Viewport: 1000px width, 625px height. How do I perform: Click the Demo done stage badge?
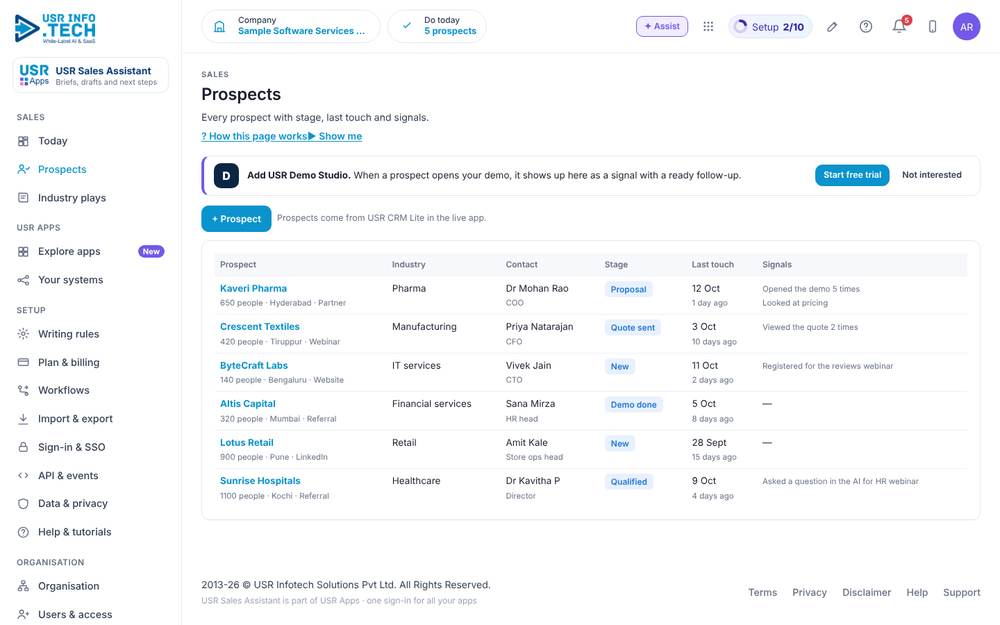point(633,404)
